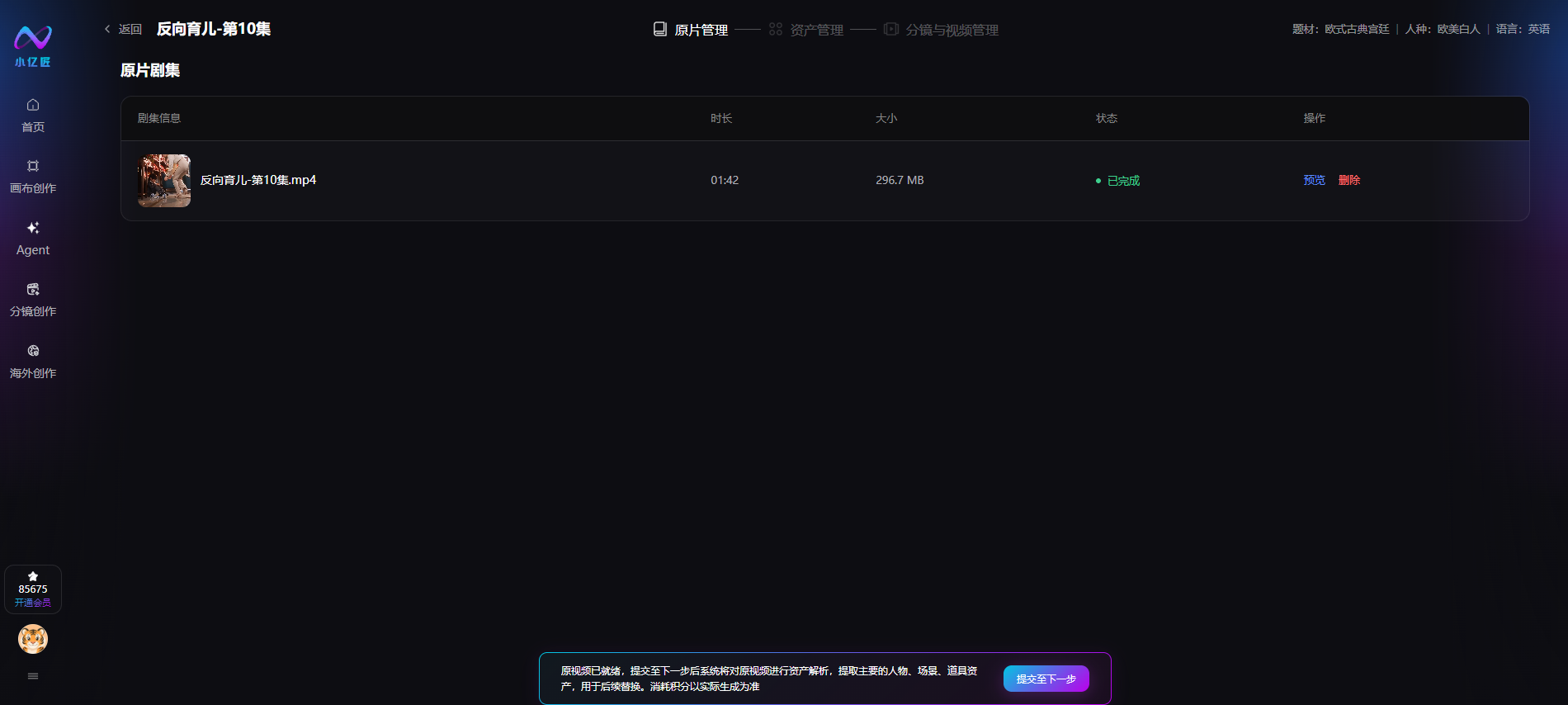Click the 已完成 status indicator
The width and height of the screenshot is (1568, 705).
(x=1117, y=181)
